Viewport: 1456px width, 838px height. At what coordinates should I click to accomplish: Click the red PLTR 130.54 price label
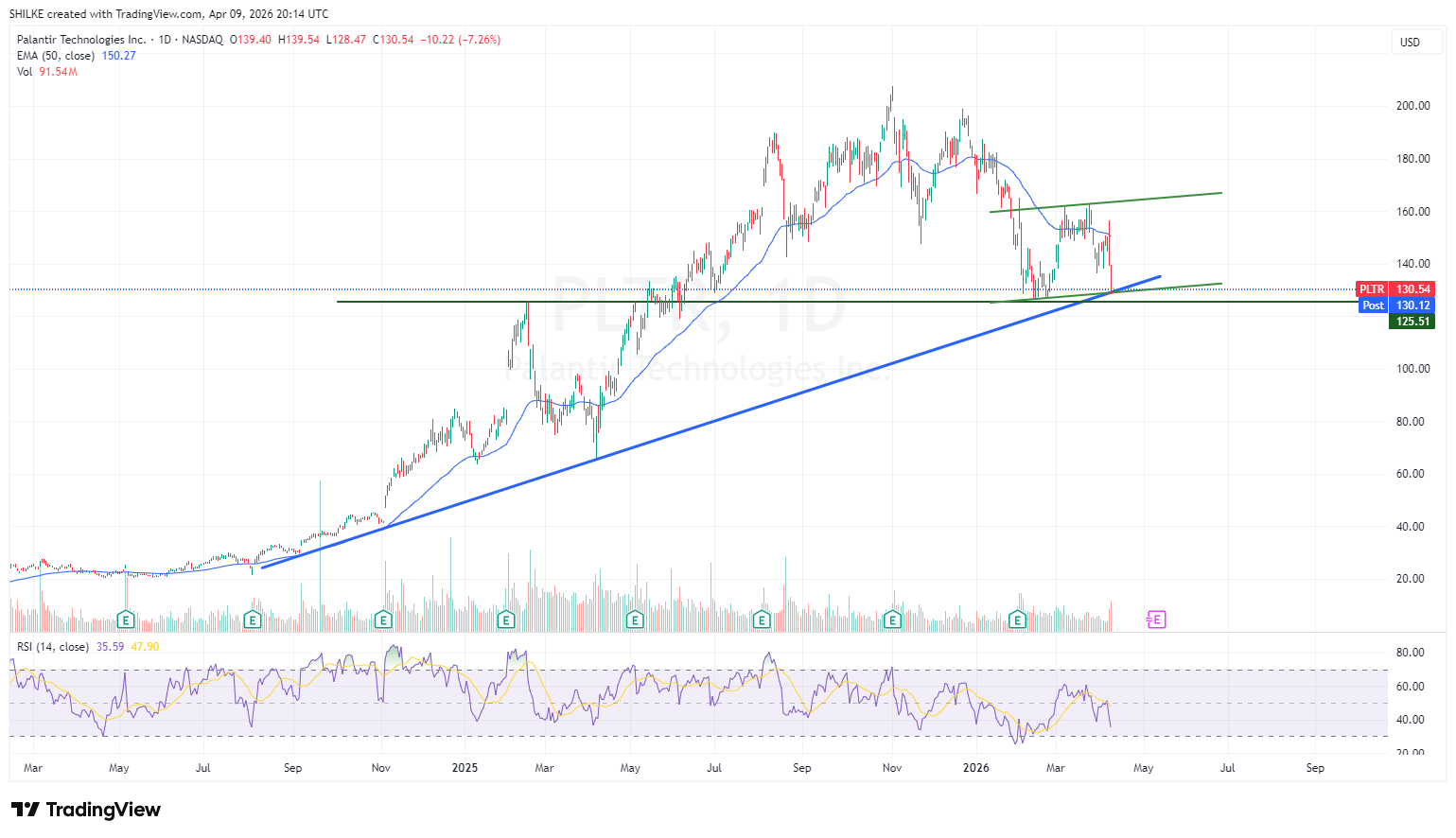coord(1395,289)
